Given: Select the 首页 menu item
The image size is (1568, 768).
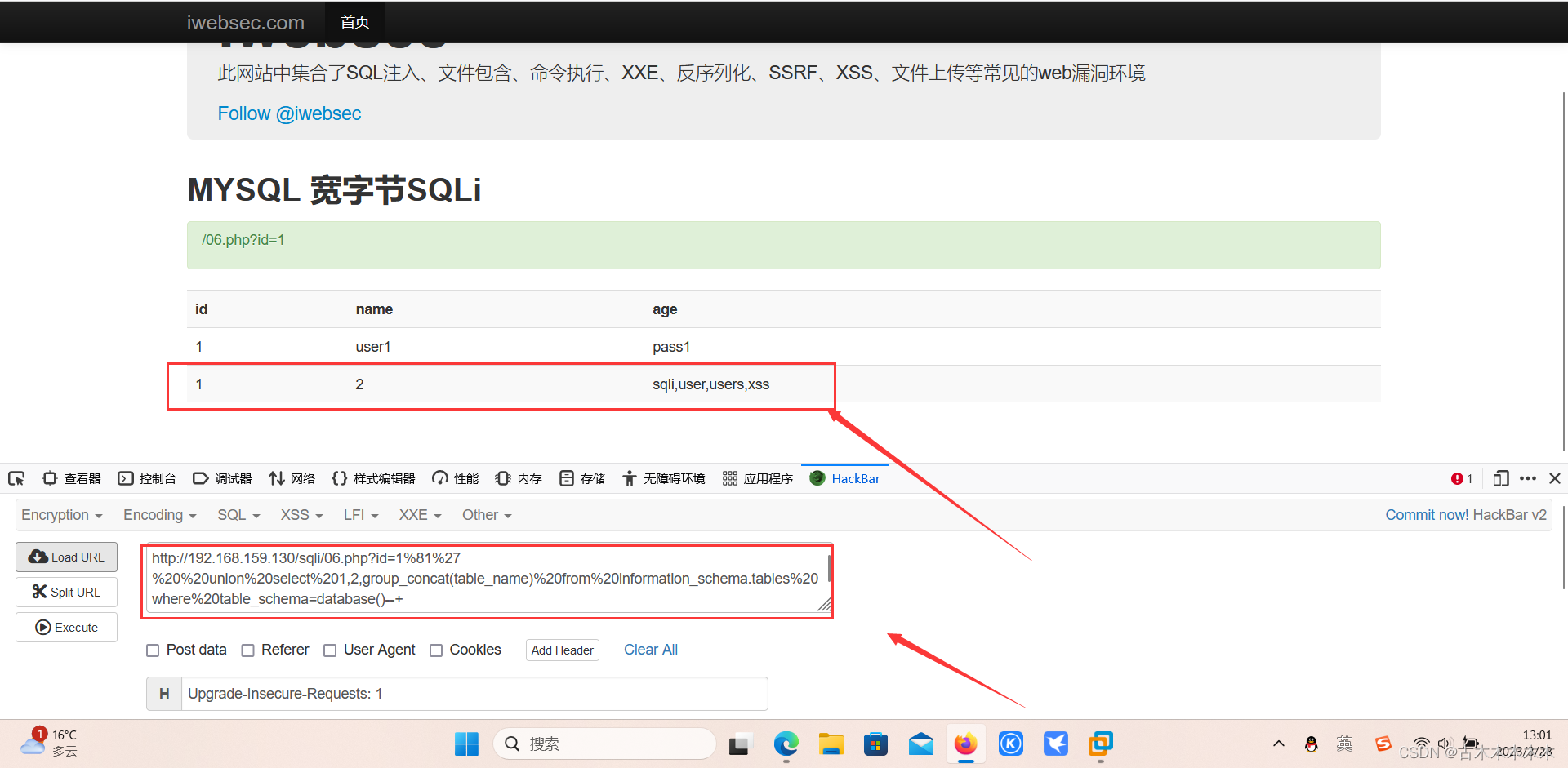Looking at the screenshot, I should (354, 22).
